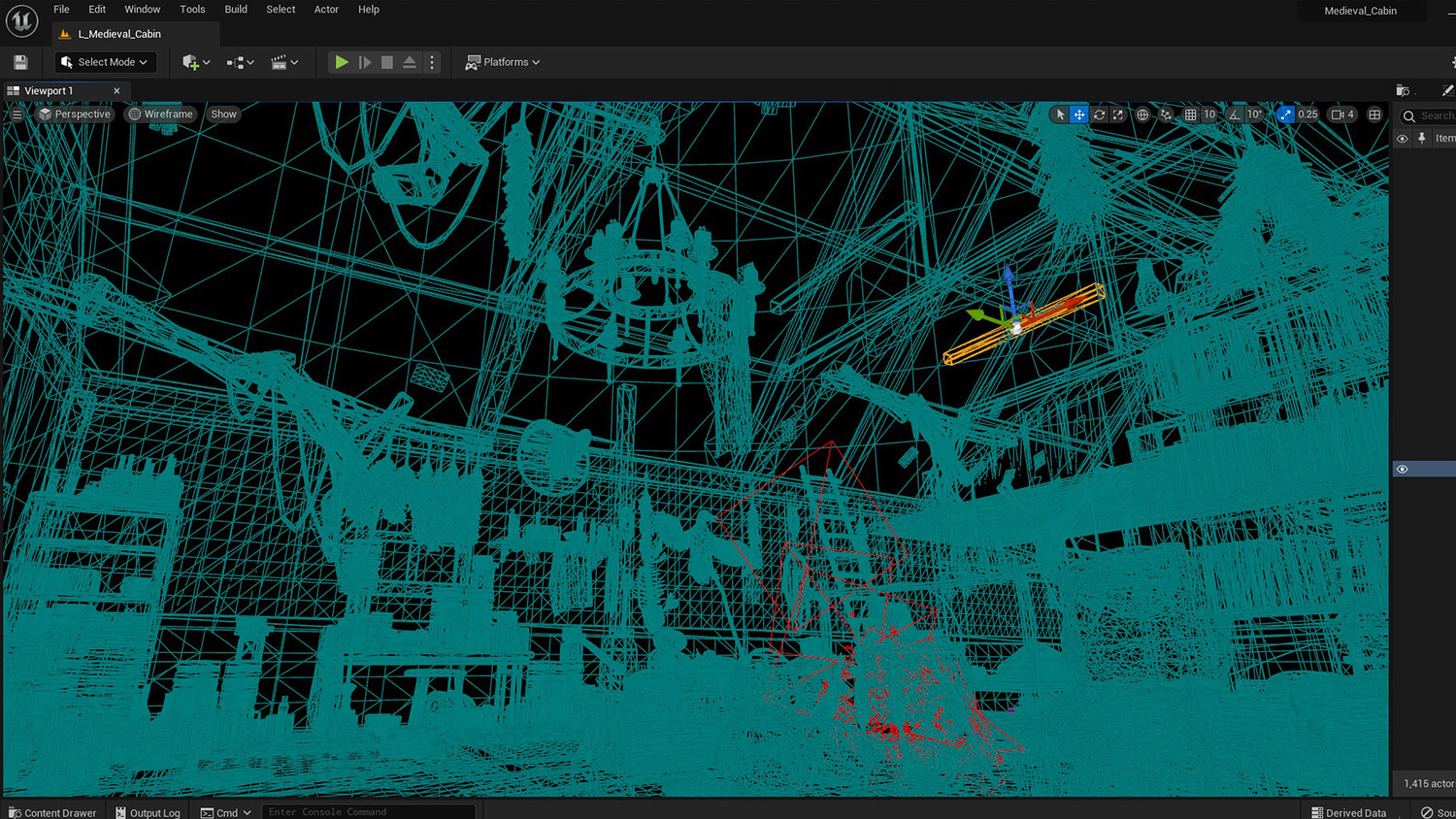This screenshot has width=1456, height=819.
Task: Click the console command input field
Action: [369, 812]
